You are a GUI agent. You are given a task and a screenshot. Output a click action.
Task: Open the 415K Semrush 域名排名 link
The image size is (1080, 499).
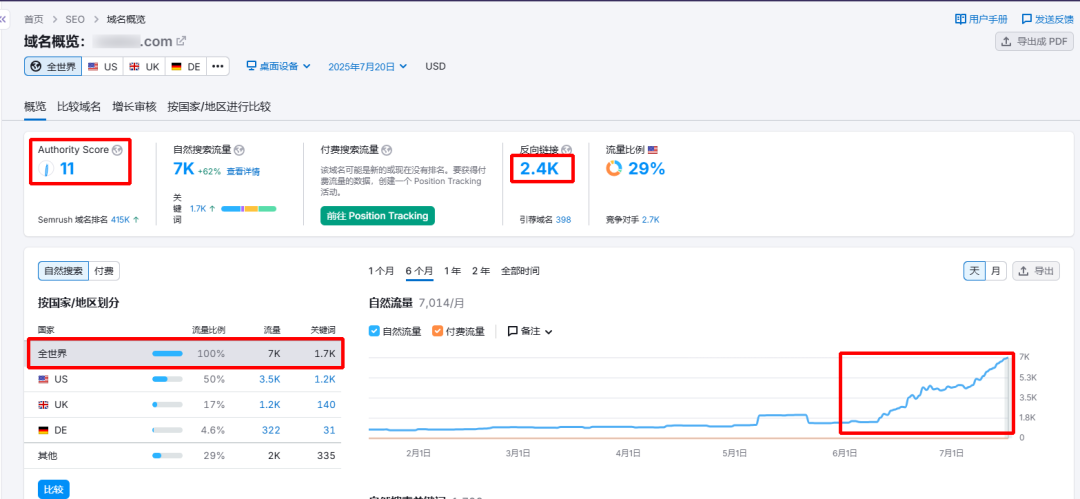click(121, 220)
